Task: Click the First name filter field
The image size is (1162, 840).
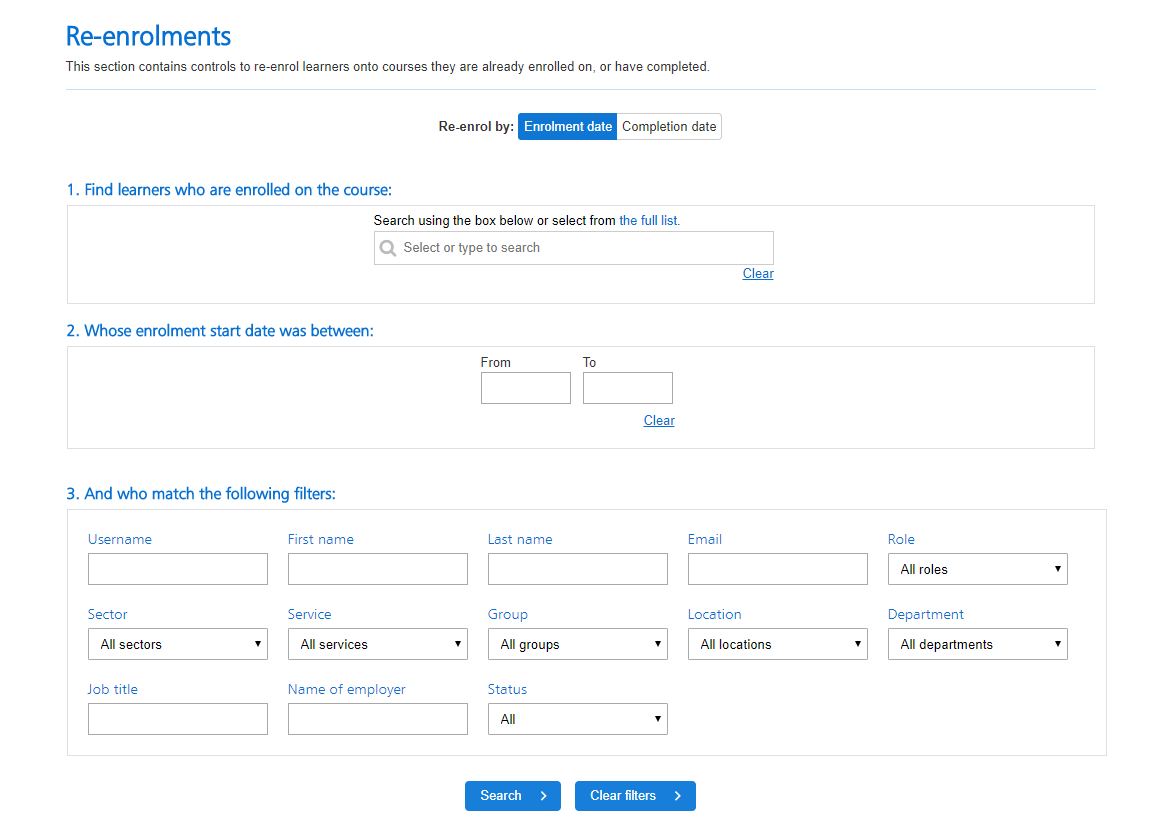Action: point(378,569)
